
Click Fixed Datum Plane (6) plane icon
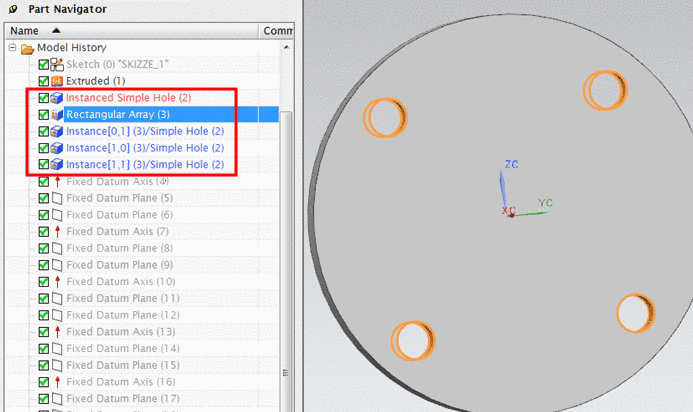pos(57,215)
